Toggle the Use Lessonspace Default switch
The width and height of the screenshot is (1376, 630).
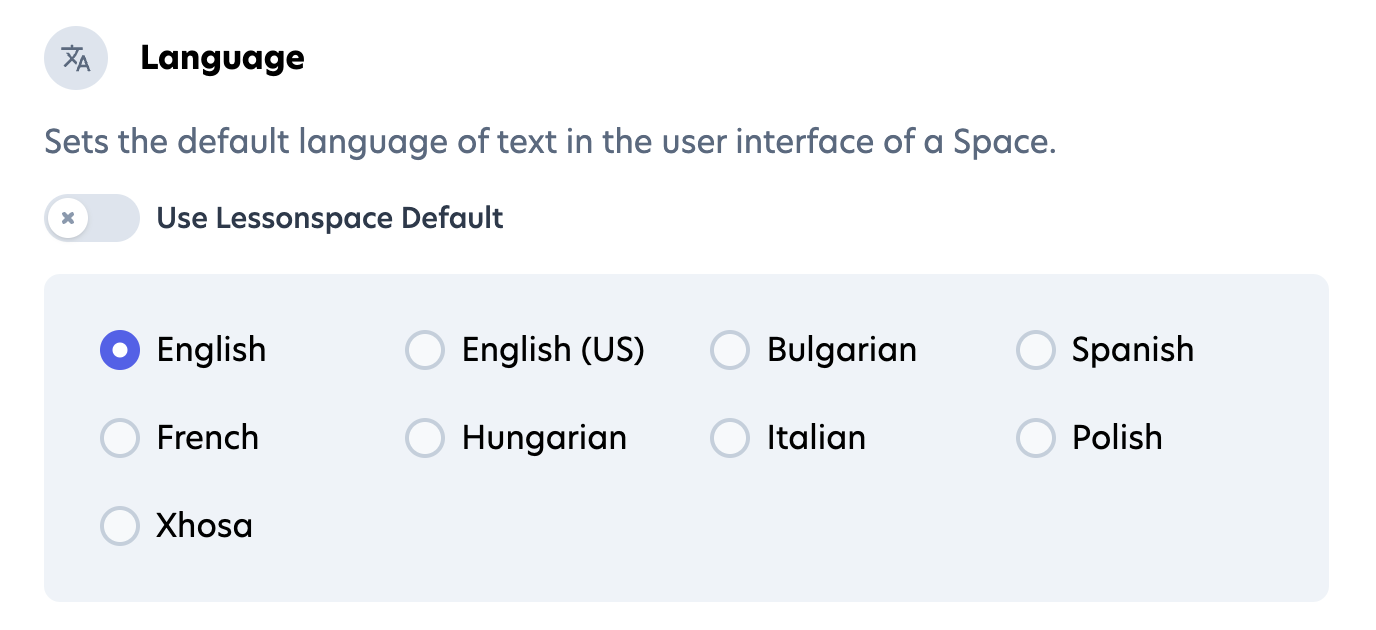pyautogui.click(x=91, y=218)
